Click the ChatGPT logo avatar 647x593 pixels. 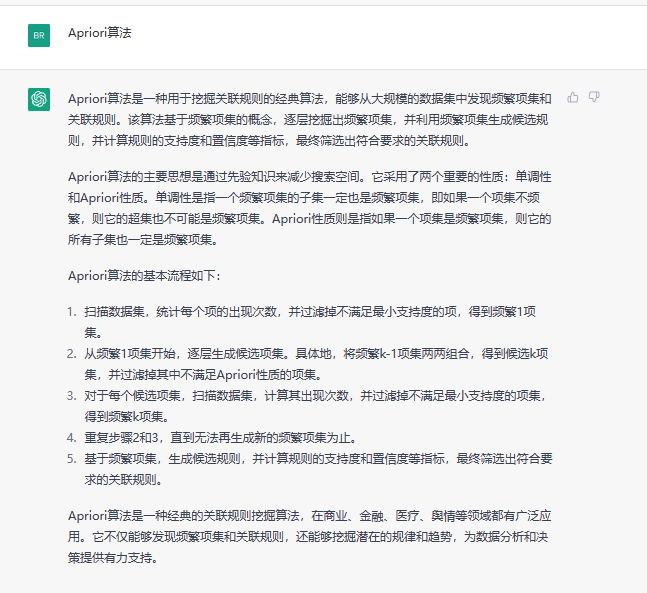39,99
